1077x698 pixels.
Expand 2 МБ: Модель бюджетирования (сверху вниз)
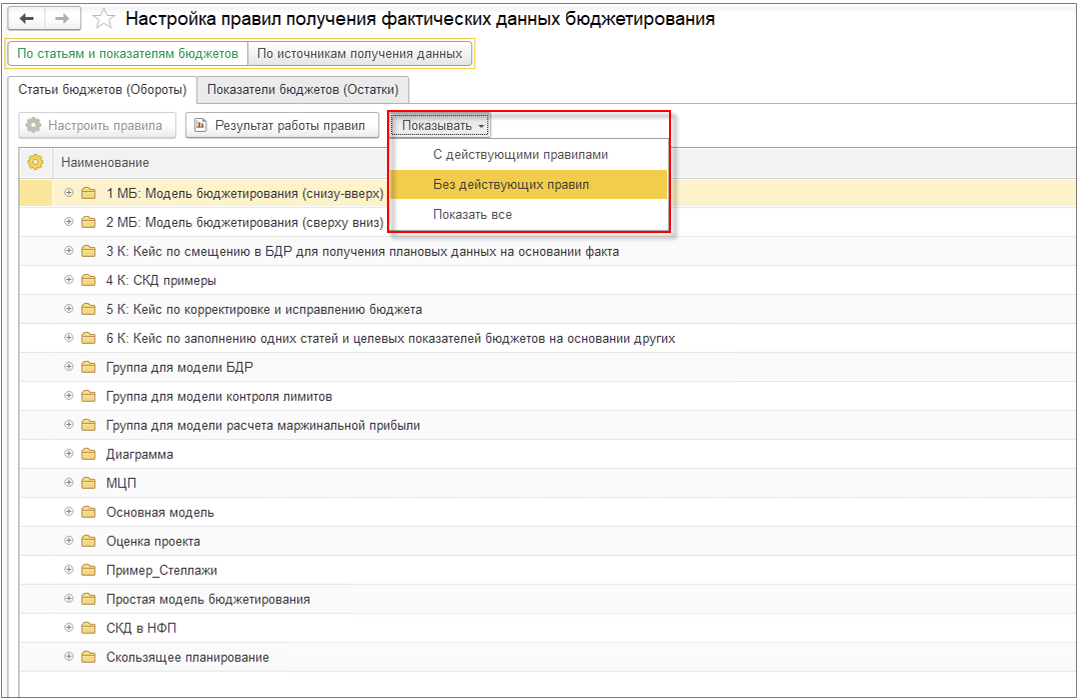pyautogui.click(x=69, y=222)
